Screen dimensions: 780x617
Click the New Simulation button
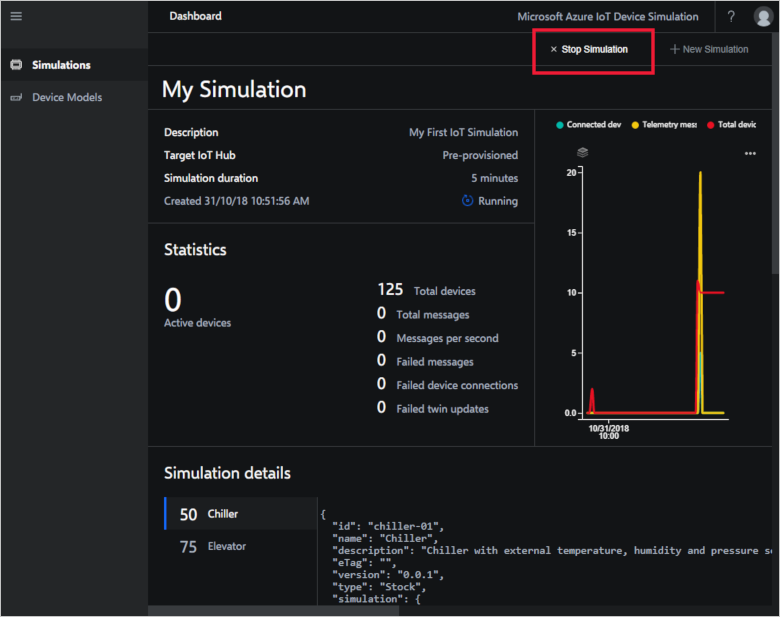tap(709, 50)
